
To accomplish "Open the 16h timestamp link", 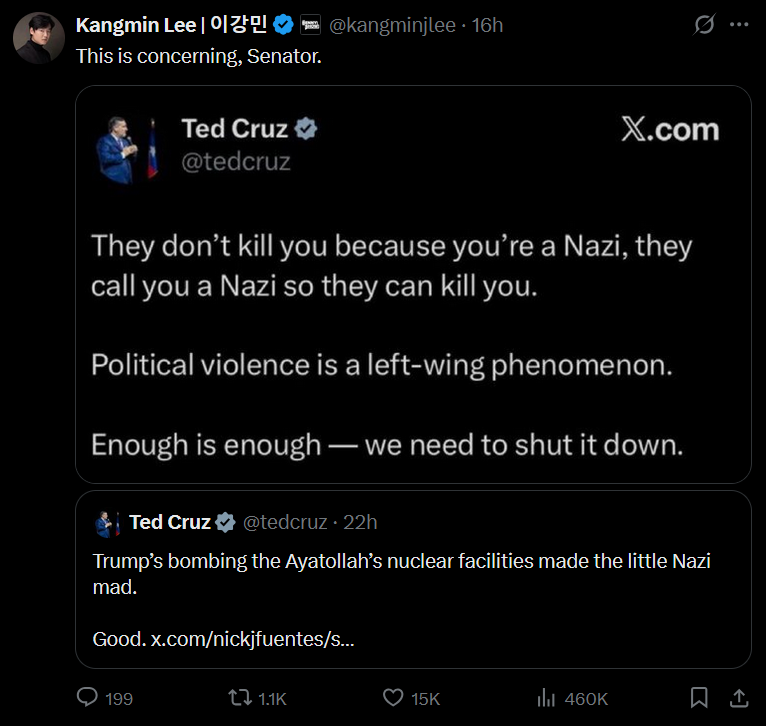I will point(487,25).
